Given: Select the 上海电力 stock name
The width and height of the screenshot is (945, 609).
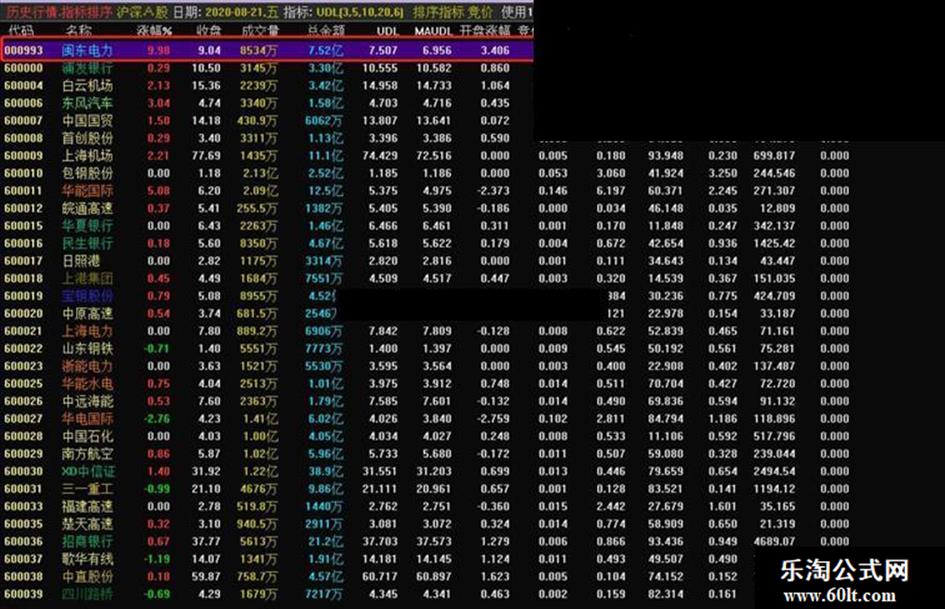Looking at the screenshot, I should 87,330.
